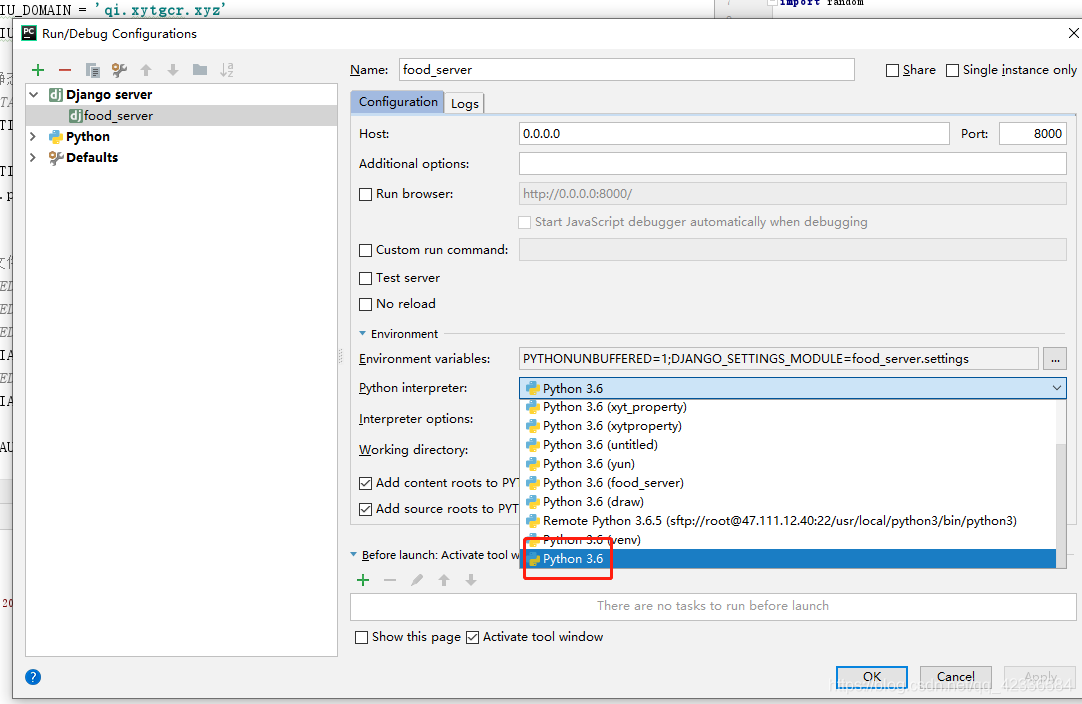Click the Host field showing 0.0.0.0
The width and height of the screenshot is (1082, 704).
tap(734, 134)
